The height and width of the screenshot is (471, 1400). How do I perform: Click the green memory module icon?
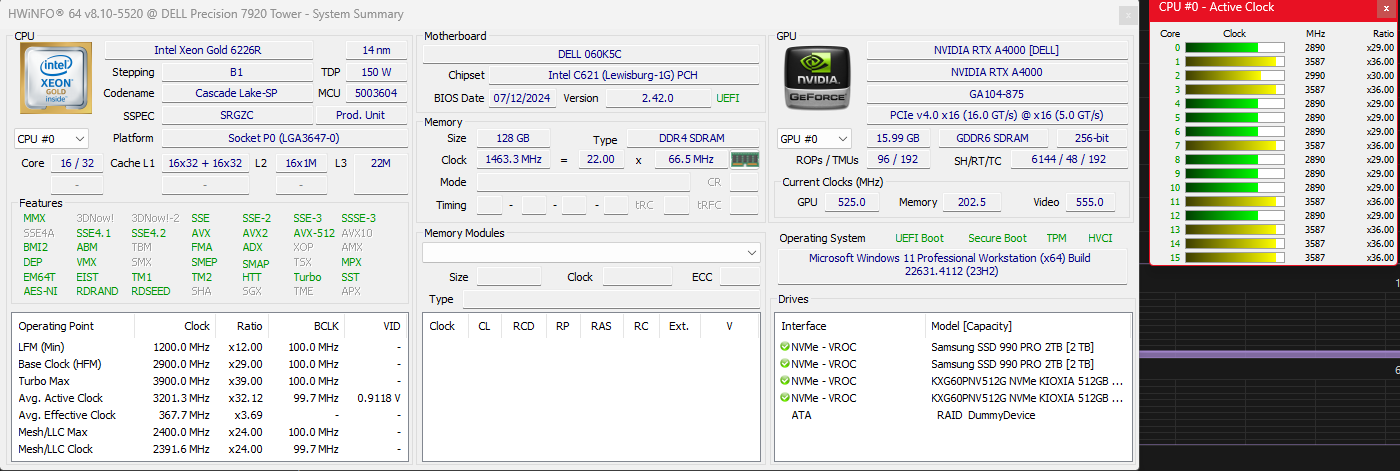point(745,160)
